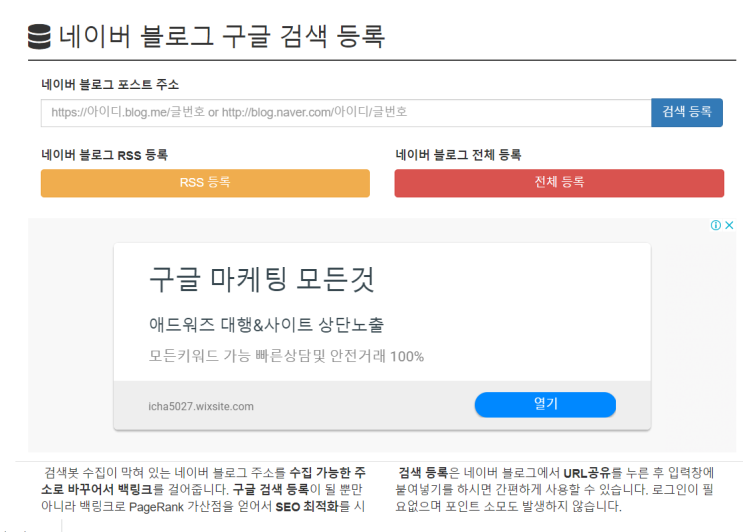The height and width of the screenshot is (532, 743).
Task: Click the label 네이버 블로그 포스트 주소
Action: (110, 85)
